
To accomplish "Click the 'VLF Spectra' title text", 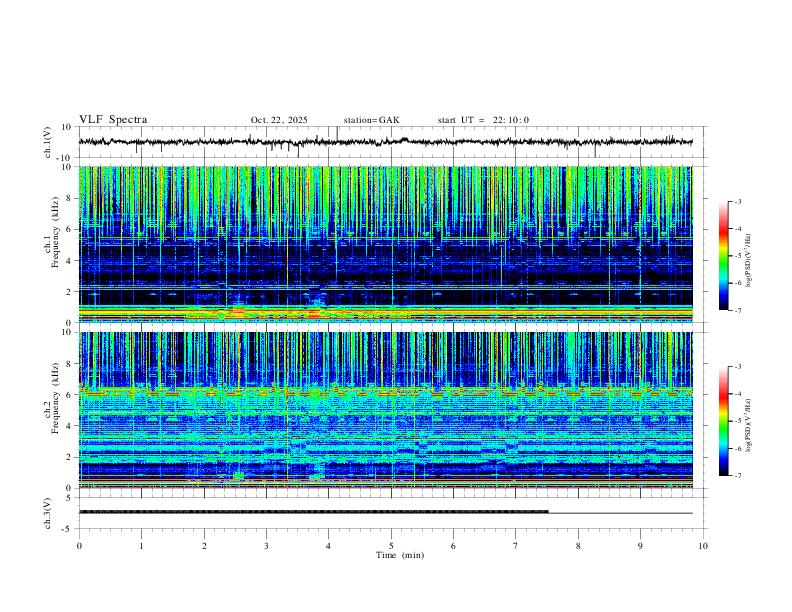I will pyautogui.click(x=113, y=120).
